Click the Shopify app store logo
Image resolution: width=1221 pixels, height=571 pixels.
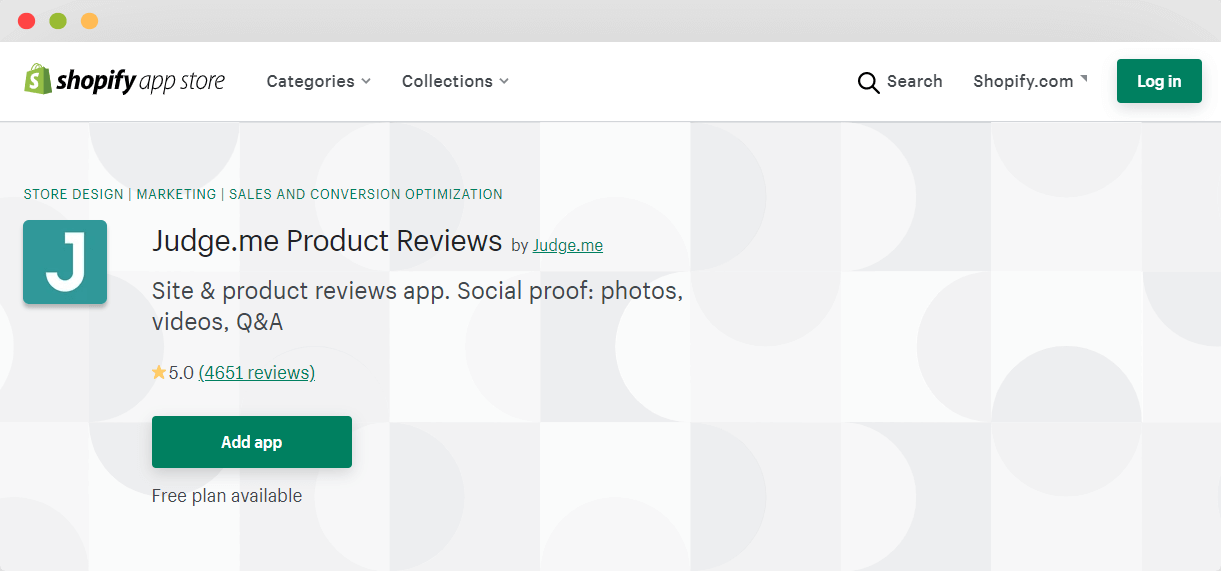(x=125, y=81)
